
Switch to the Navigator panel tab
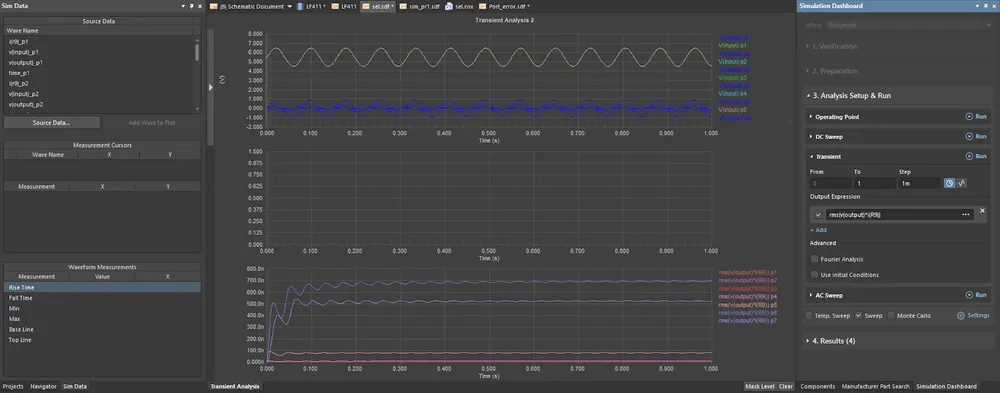pos(43,386)
